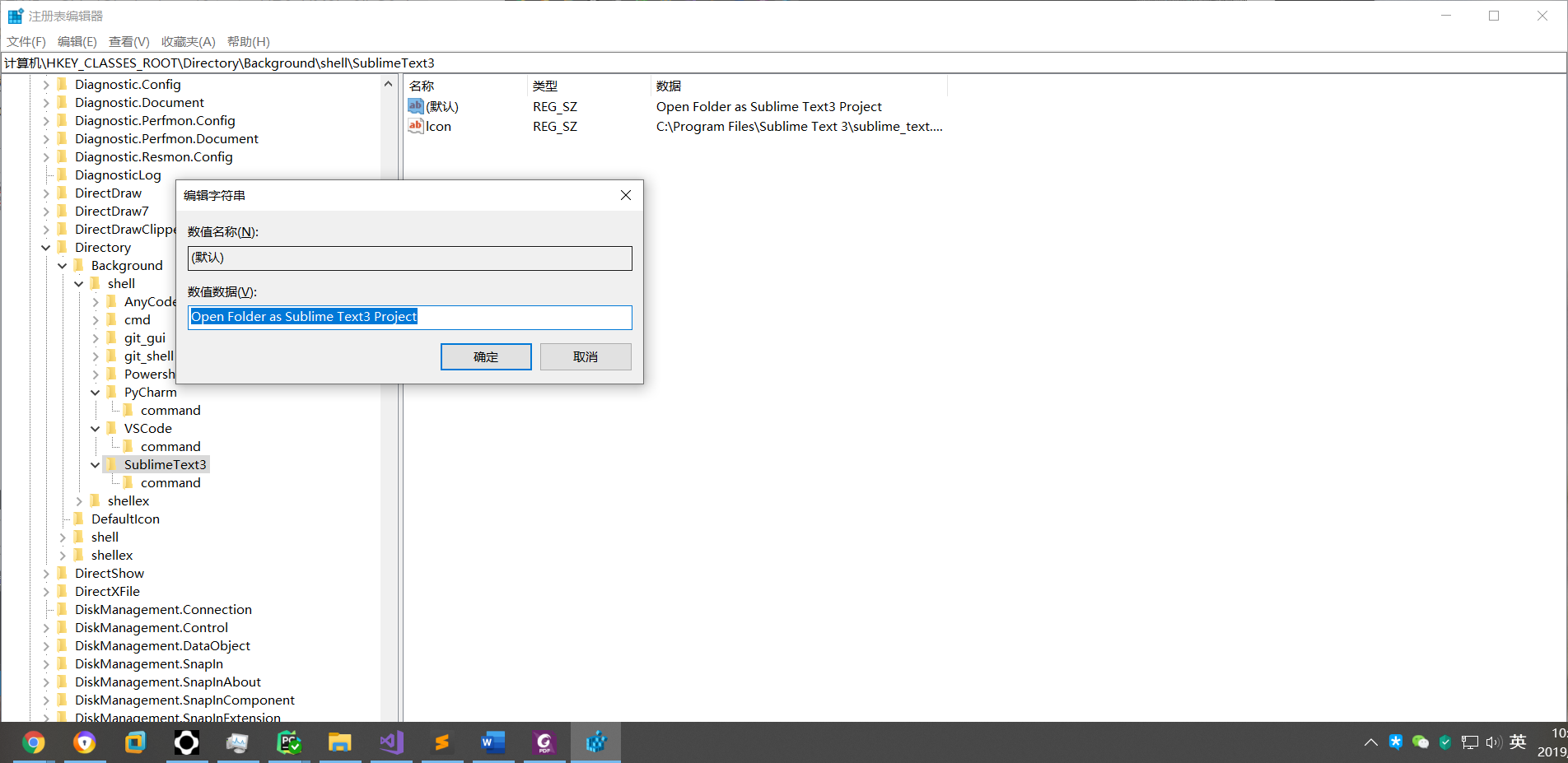Open the orange lock browser taskbar icon
Viewport: 1568px width, 763px height.
[x=84, y=743]
